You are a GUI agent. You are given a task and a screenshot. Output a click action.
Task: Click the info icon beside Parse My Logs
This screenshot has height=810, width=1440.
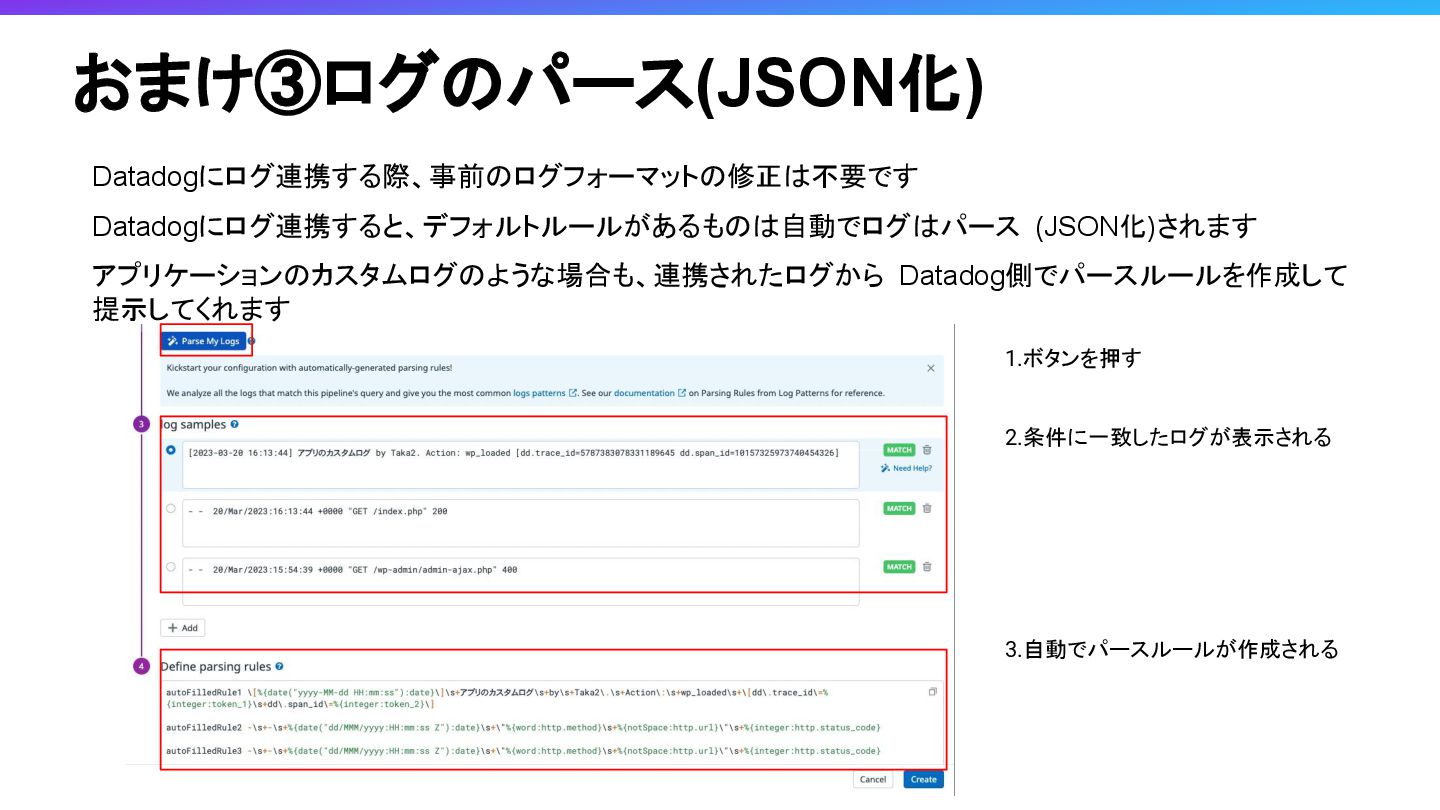pyautogui.click(x=252, y=341)
